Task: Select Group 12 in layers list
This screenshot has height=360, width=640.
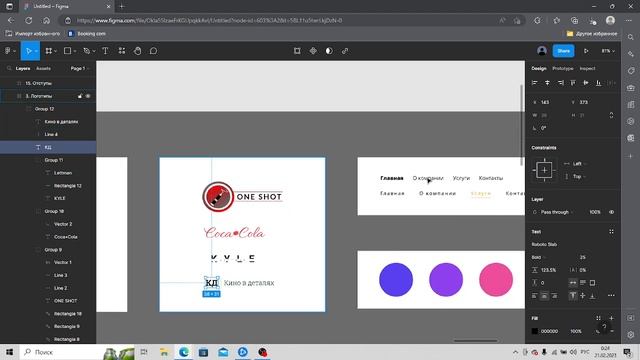Action: 44,109
